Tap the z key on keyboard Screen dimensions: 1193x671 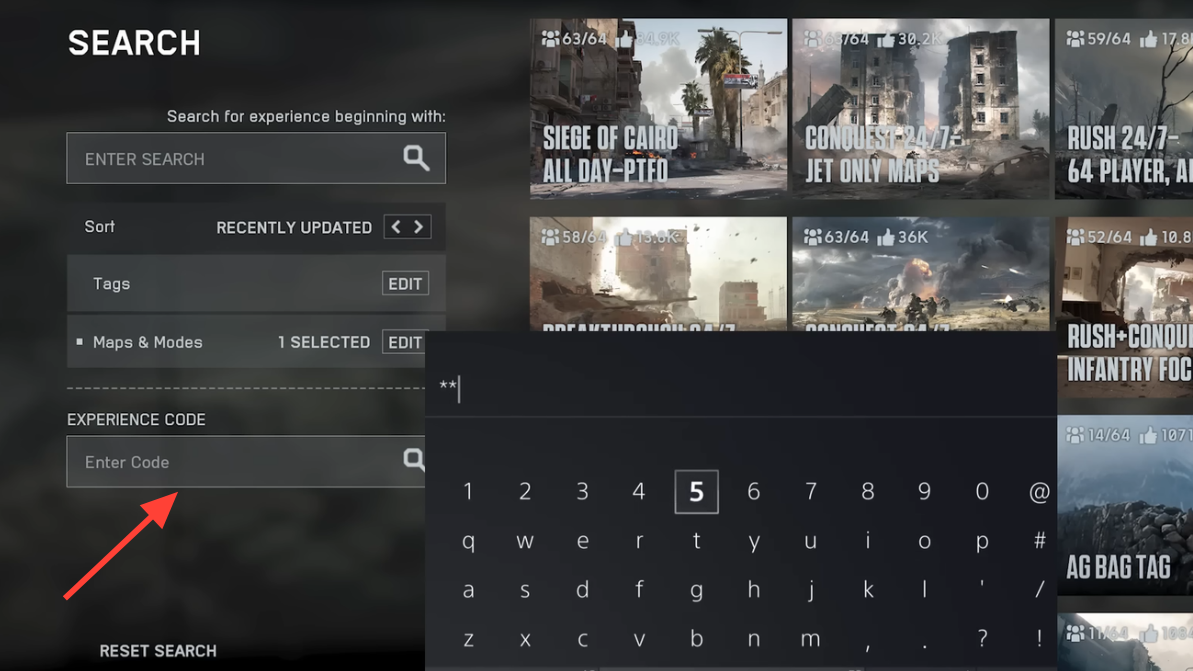[x=468, y=639]
